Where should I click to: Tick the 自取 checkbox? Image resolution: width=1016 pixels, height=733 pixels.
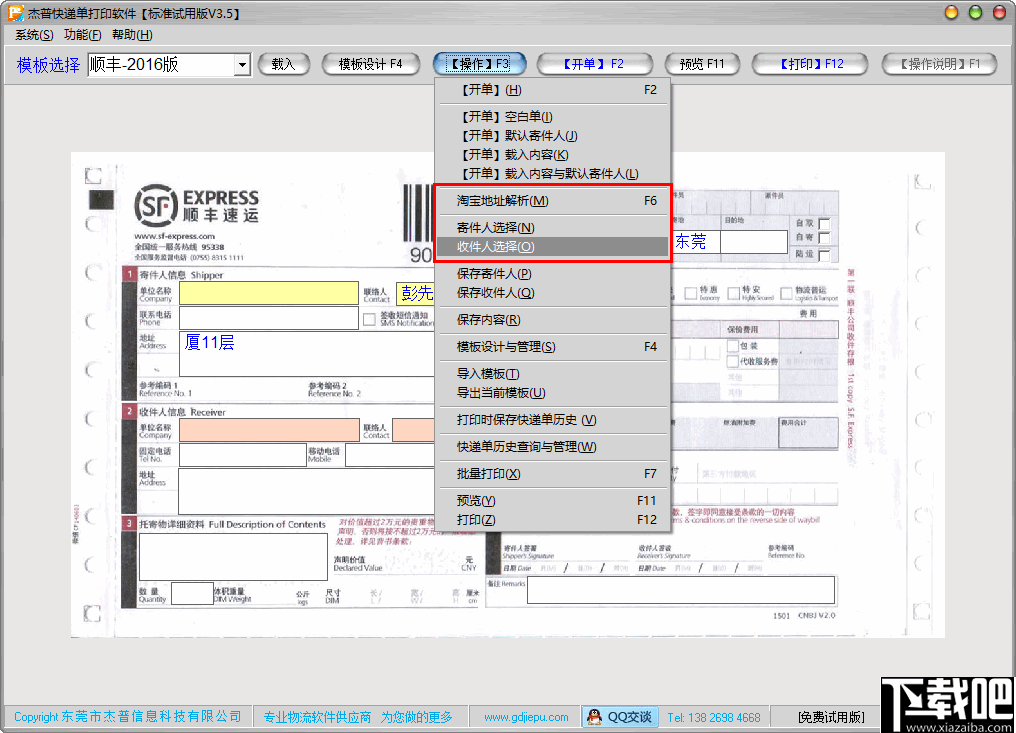click(x=824, y=224)
